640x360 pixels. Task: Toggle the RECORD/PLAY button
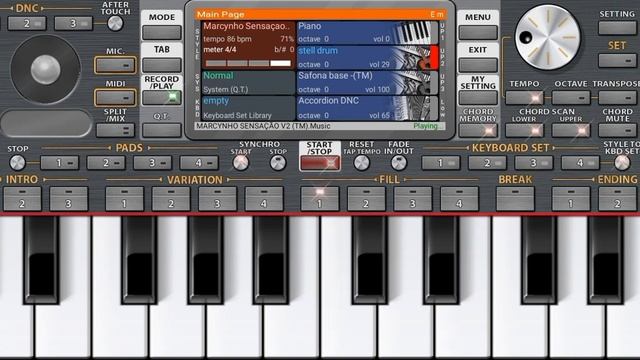tap(162, 97)
